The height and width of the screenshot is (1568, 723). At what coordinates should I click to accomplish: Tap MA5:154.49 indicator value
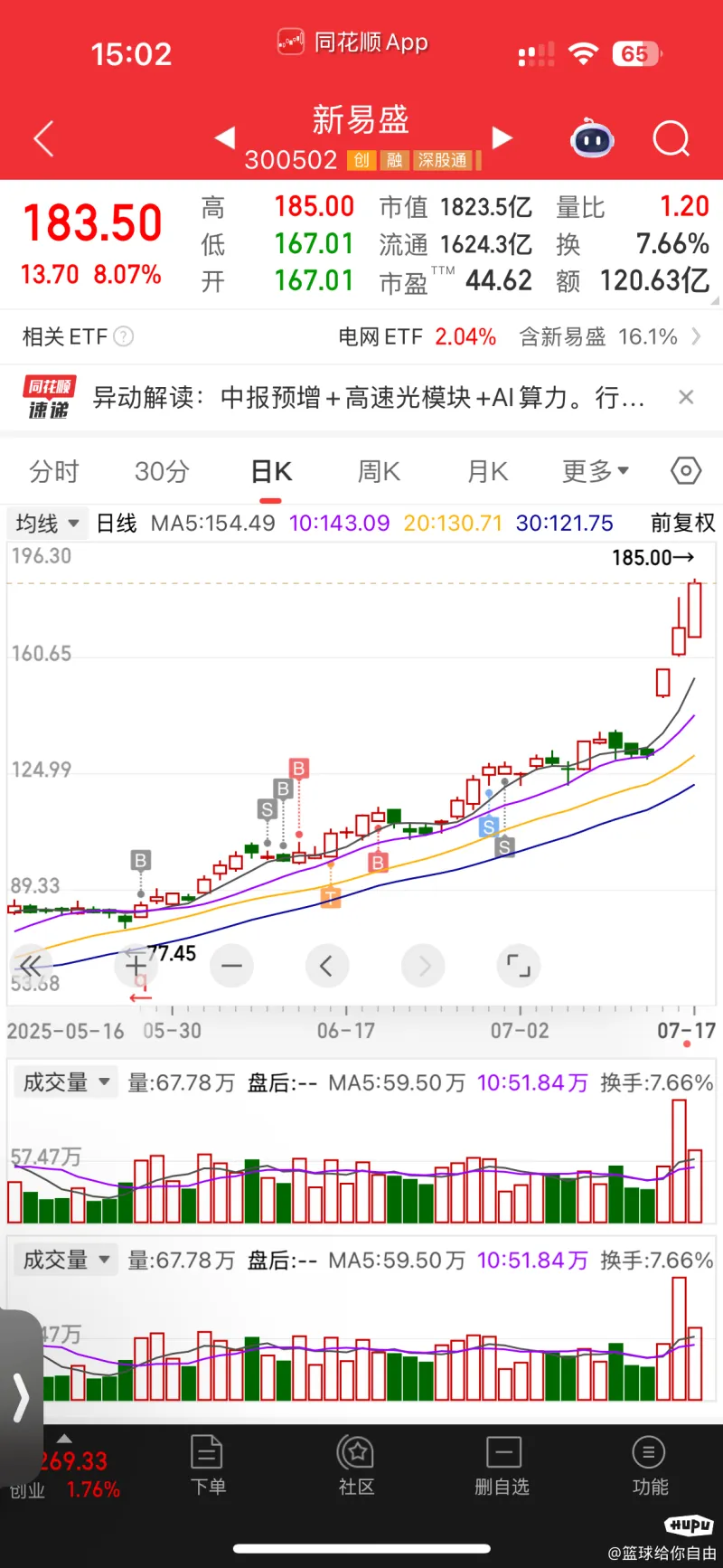click(x=212, y=523)
